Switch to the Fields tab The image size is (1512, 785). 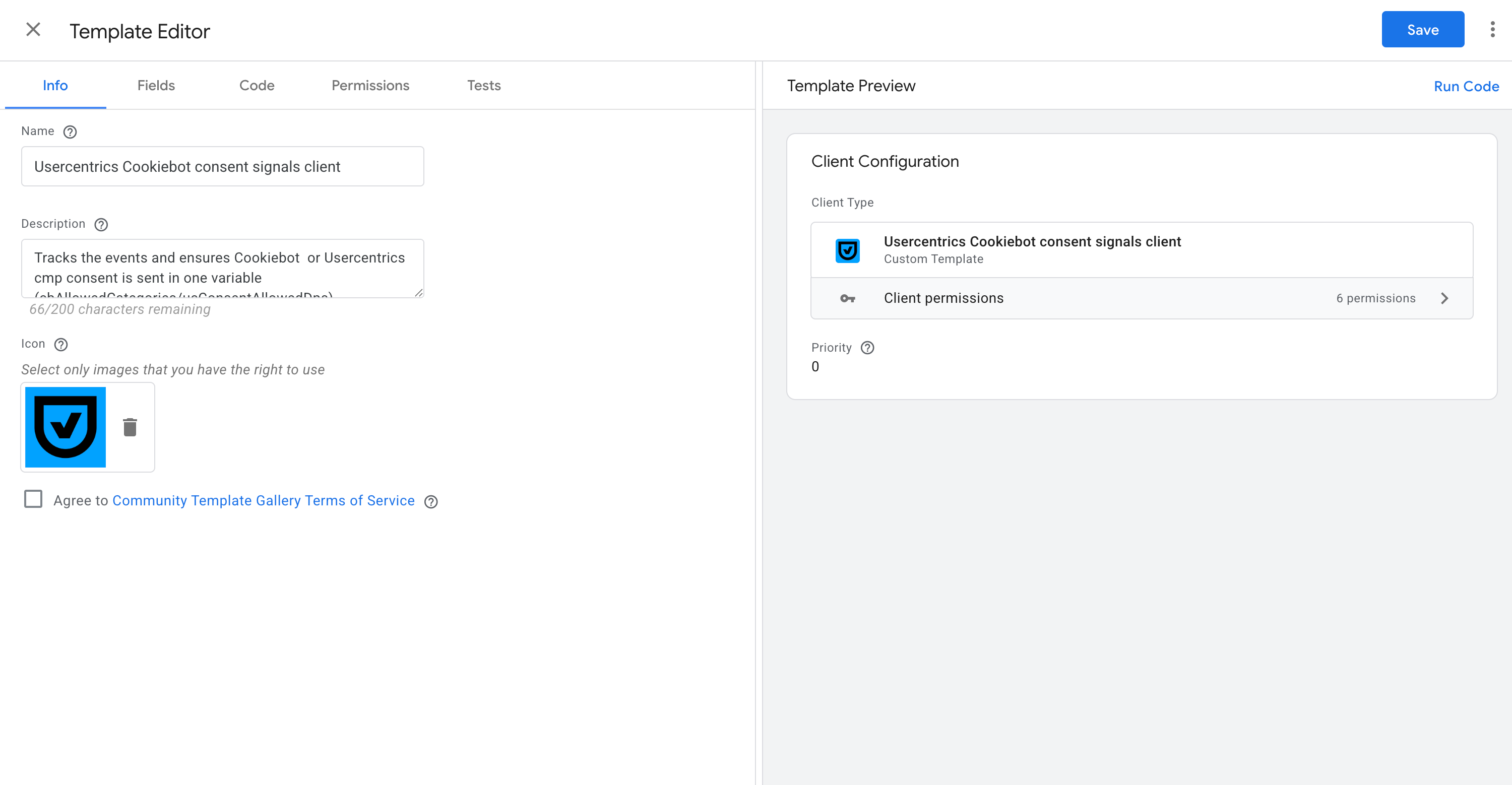[156, 85]
